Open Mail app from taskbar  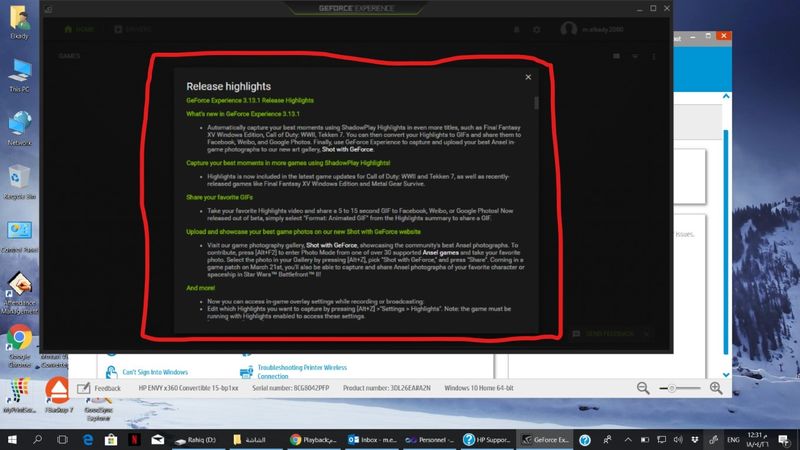pos(158,439)
